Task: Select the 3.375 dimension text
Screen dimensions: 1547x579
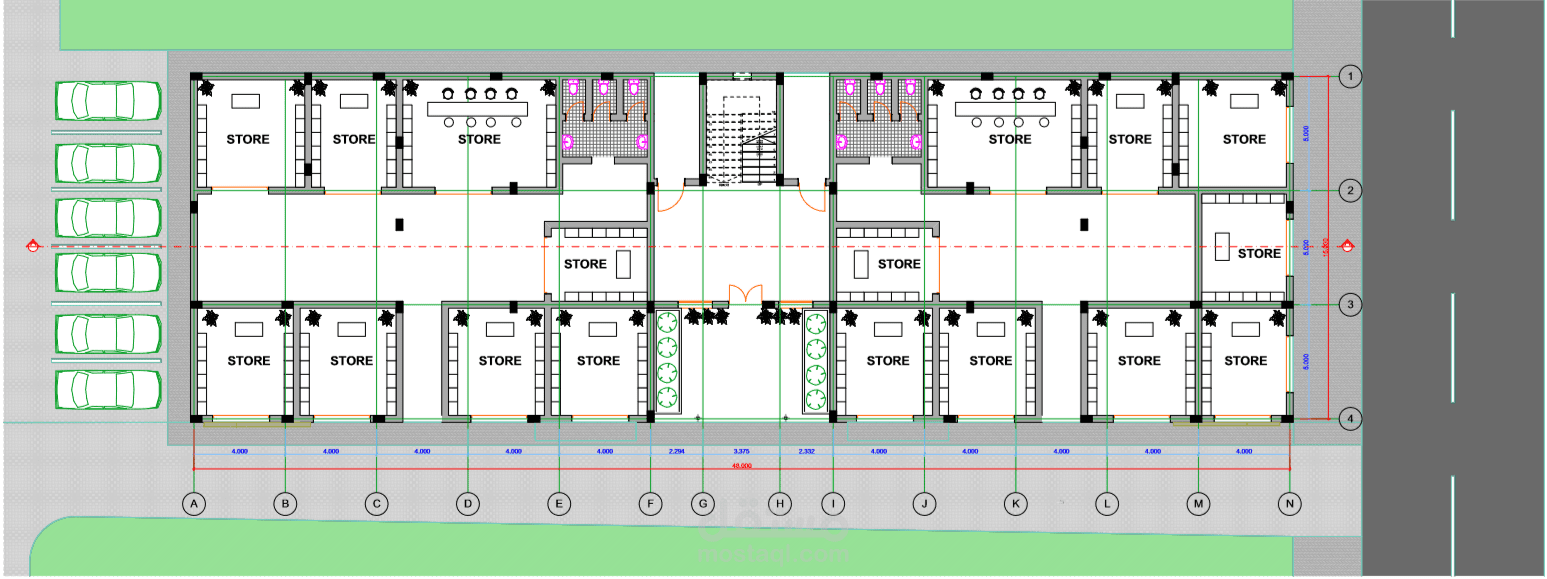Action: click(741, 452)
